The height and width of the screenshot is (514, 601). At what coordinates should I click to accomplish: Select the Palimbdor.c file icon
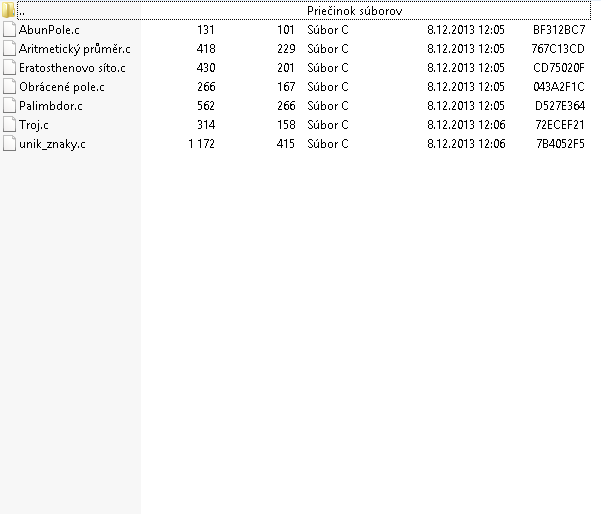[9, 106]
